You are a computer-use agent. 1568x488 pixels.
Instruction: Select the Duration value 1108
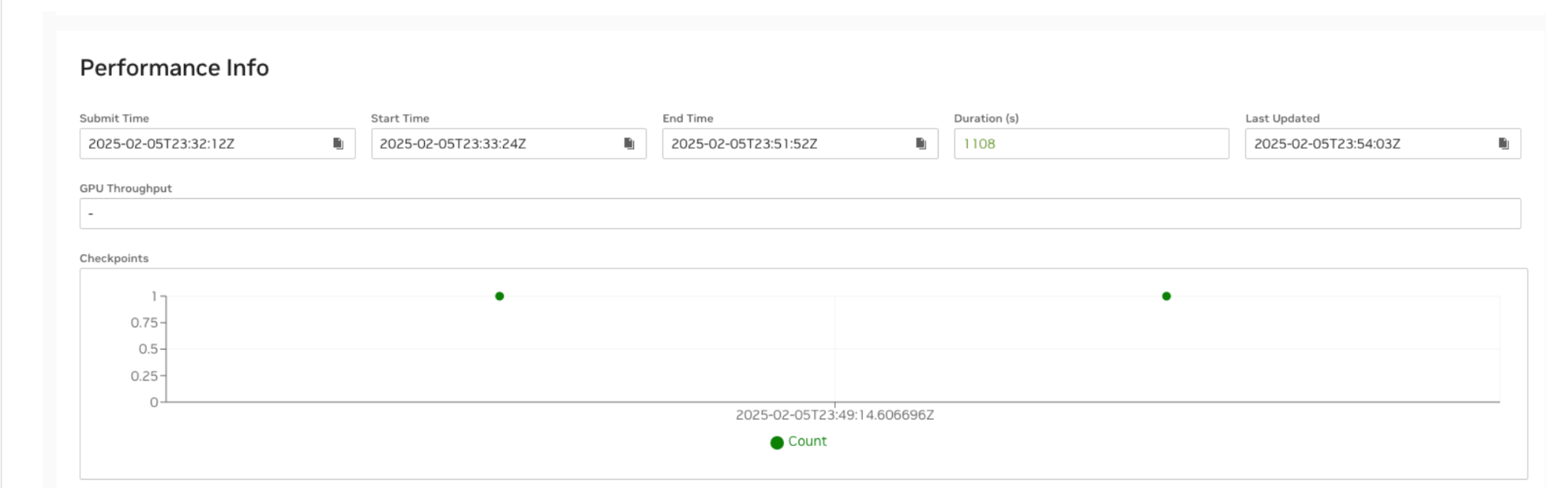point(979,144)
